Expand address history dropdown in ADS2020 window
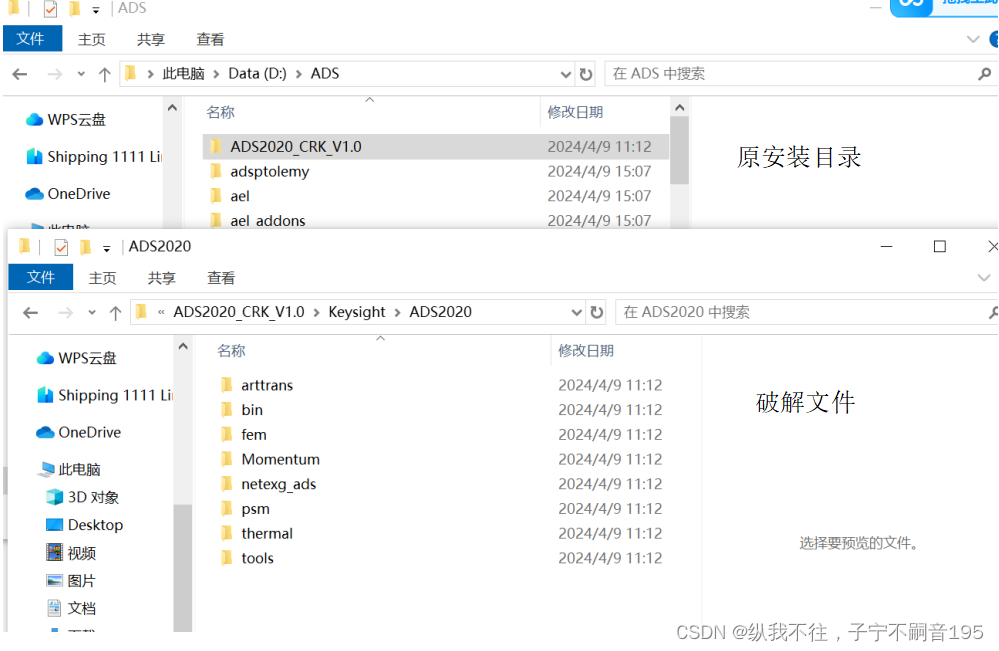 (576, 312)
